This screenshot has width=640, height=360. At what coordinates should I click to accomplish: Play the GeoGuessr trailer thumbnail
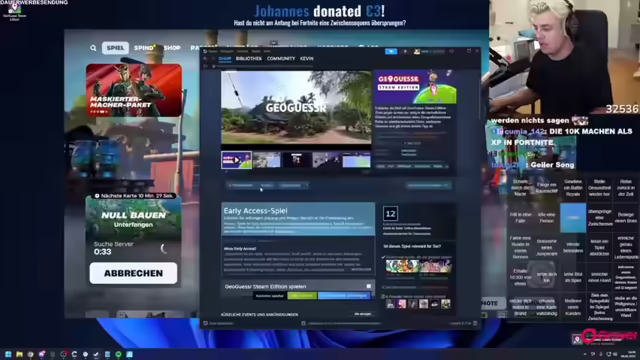[236, 160]
